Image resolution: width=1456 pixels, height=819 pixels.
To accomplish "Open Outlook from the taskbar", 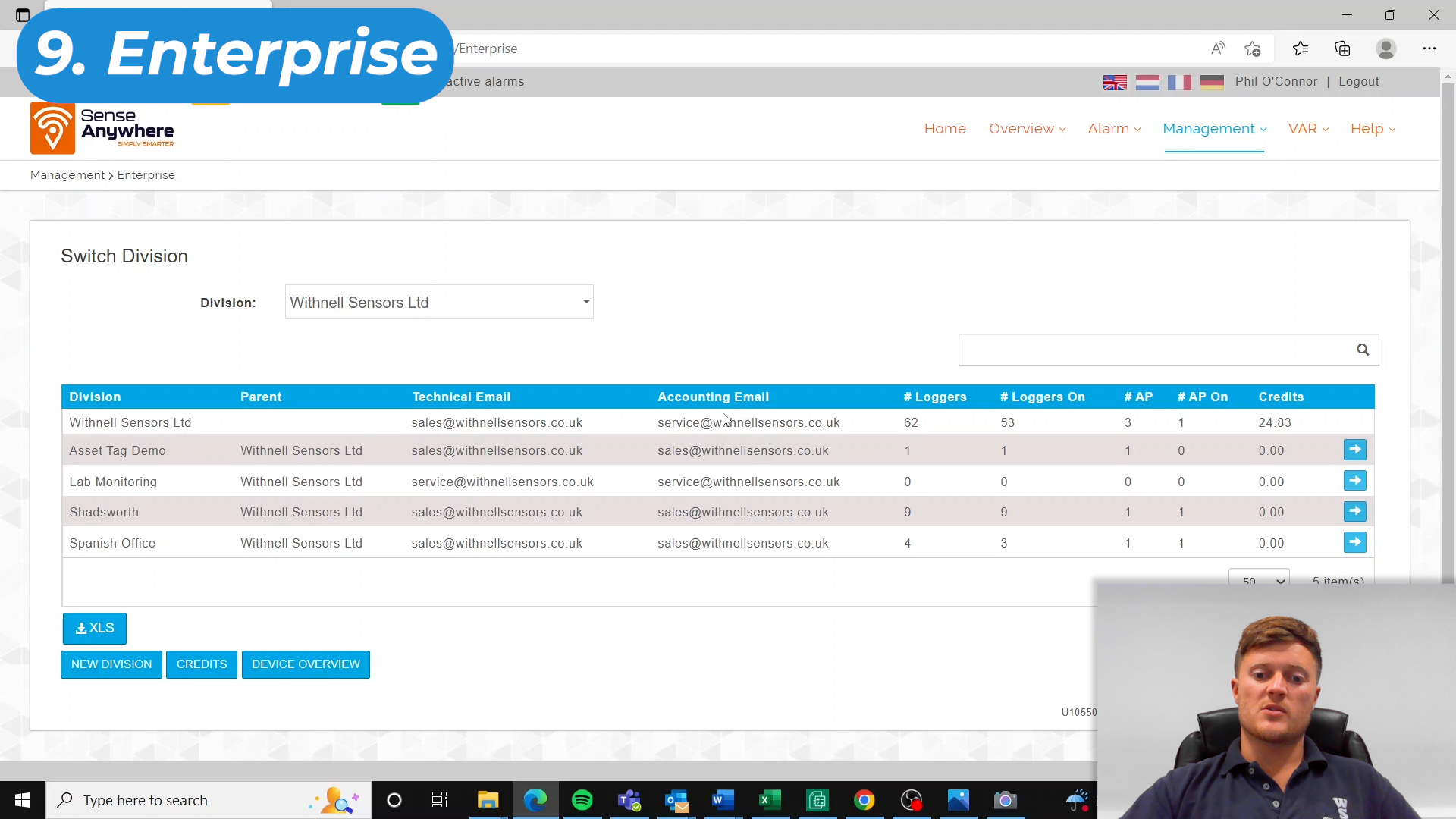I will click(676, 800).
